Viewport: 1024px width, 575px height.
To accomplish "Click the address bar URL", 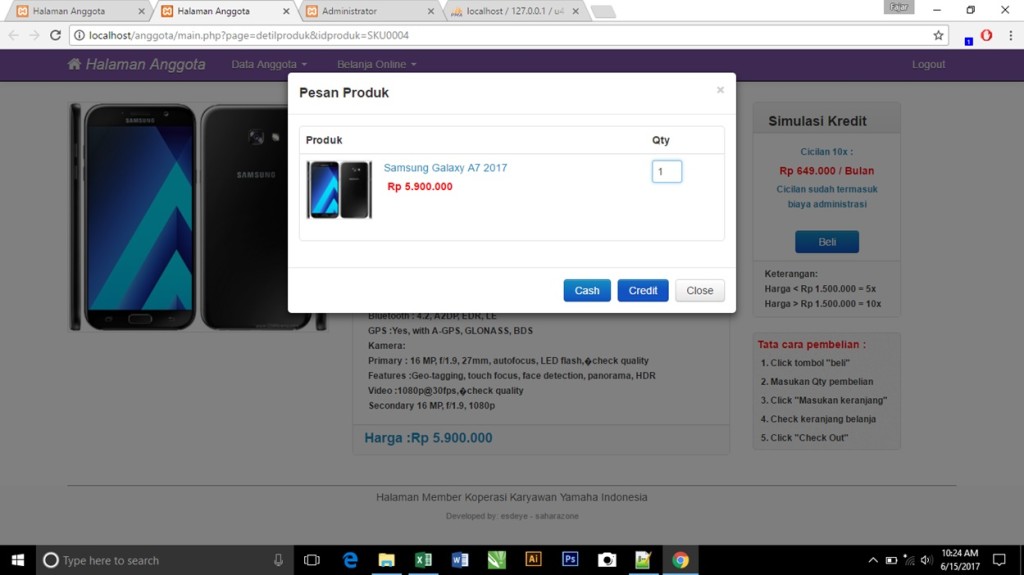I will click(x=248, y=35).
